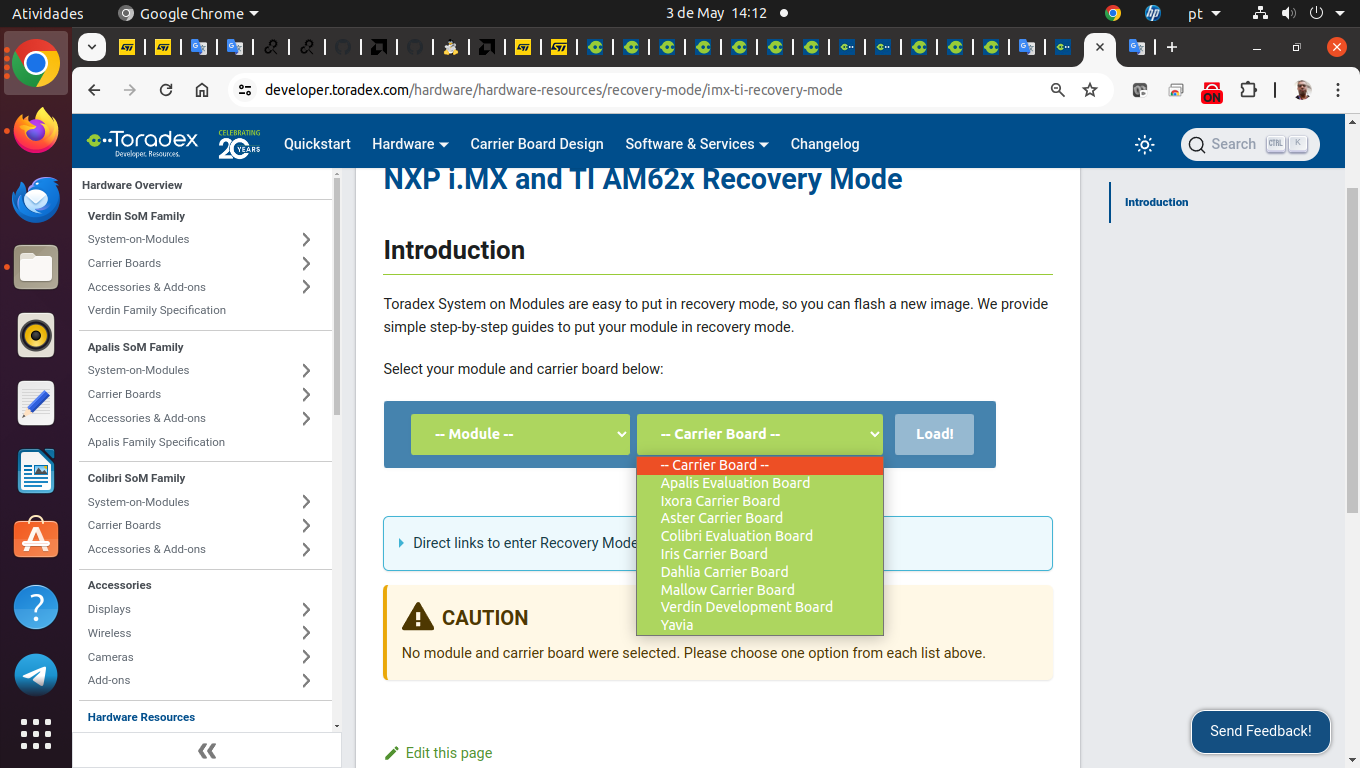Go to the browser home page
The width and height of the screenshot is (1360, 768).
202,90
